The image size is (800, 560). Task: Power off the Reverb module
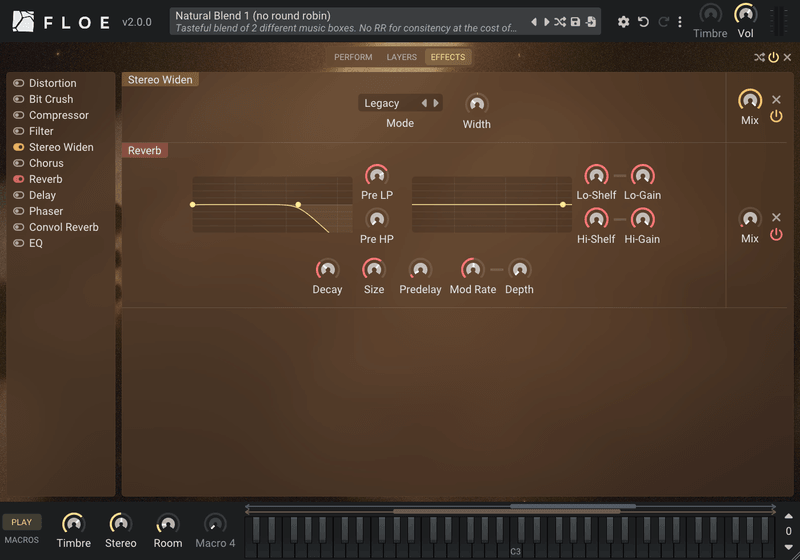(776, 235)
